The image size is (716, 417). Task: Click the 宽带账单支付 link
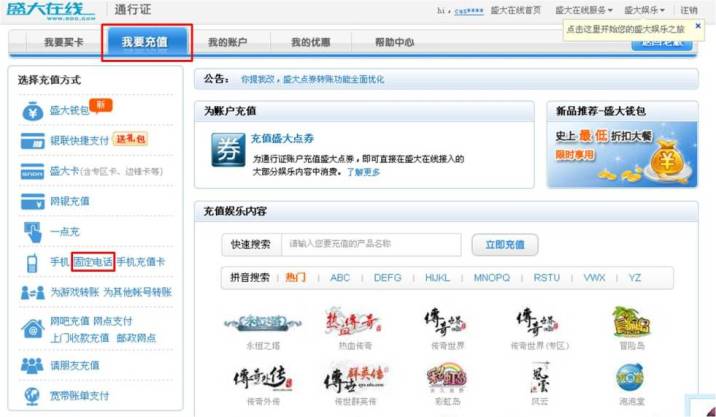pos(79,396)
